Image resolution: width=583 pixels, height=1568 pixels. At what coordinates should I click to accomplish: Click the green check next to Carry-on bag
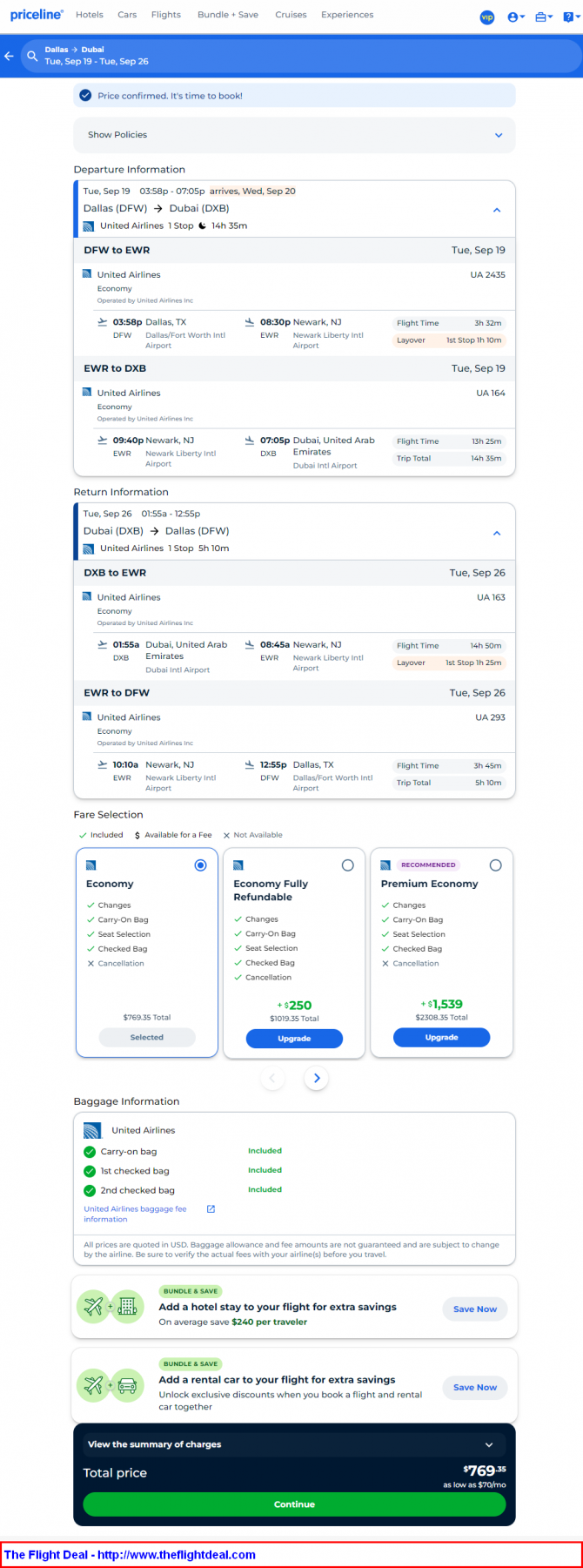click(90, 1152)
